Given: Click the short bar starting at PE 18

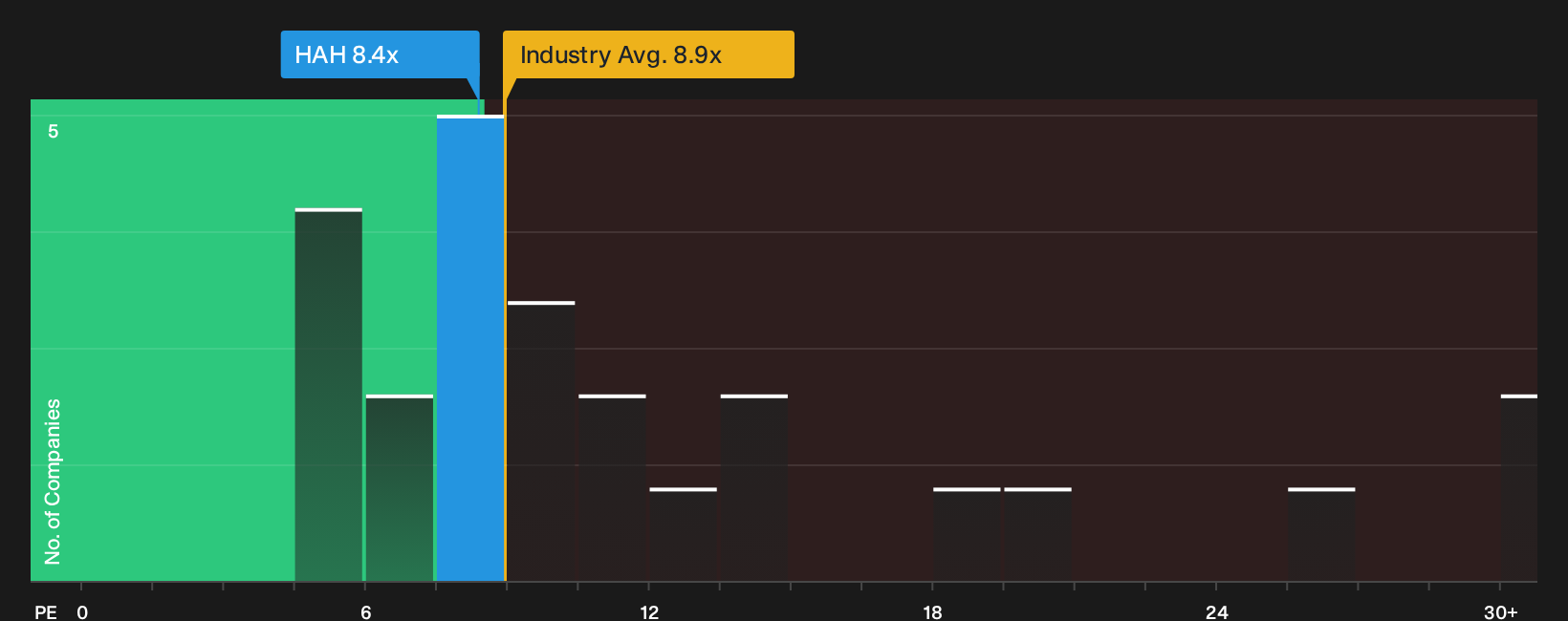Looking at the screenshot, I should point(967,535).
